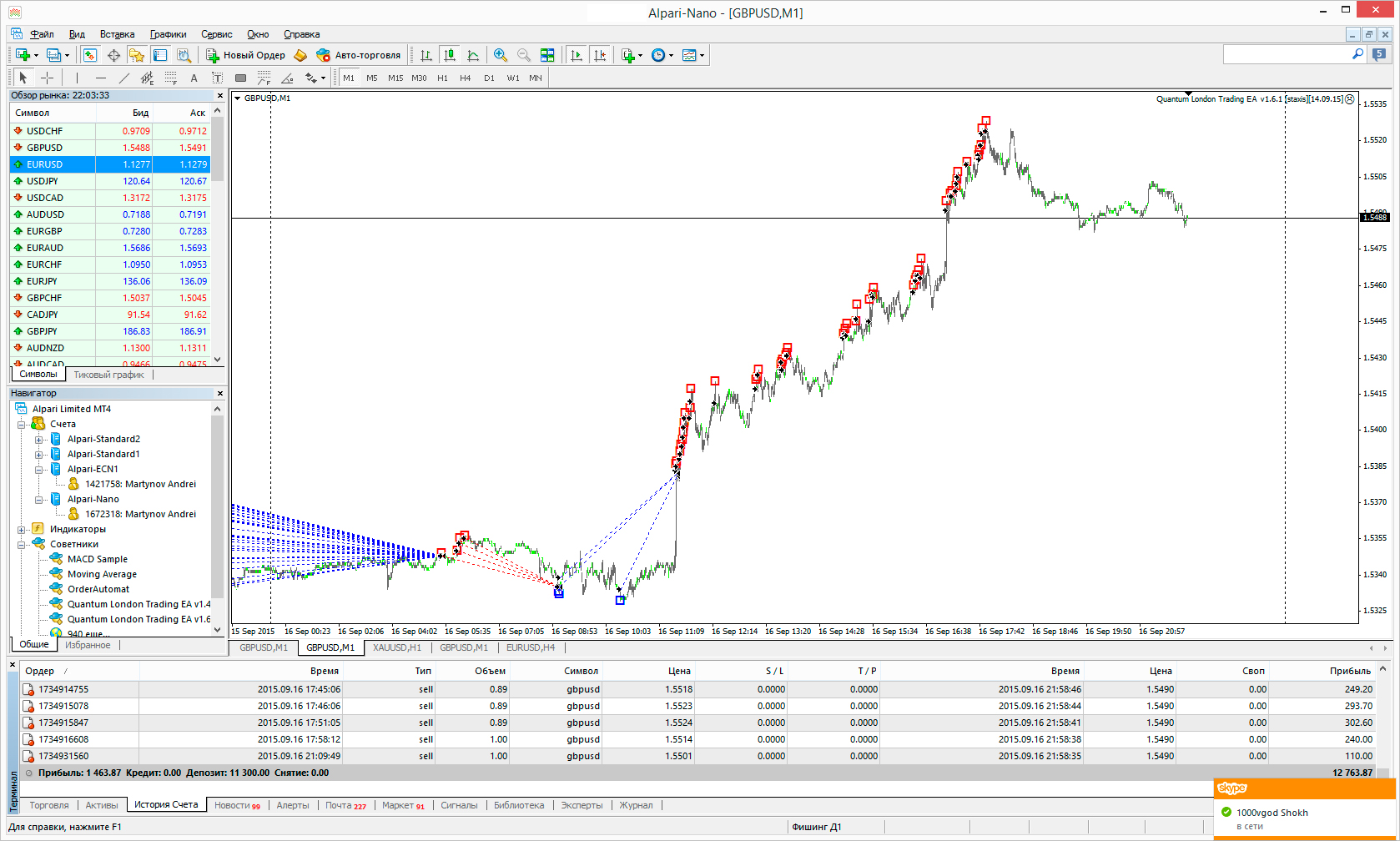The width and height of the screenshot is (1400, 841).
Task: Tile chart windows with the grid icon
Action: click(547, 55)
